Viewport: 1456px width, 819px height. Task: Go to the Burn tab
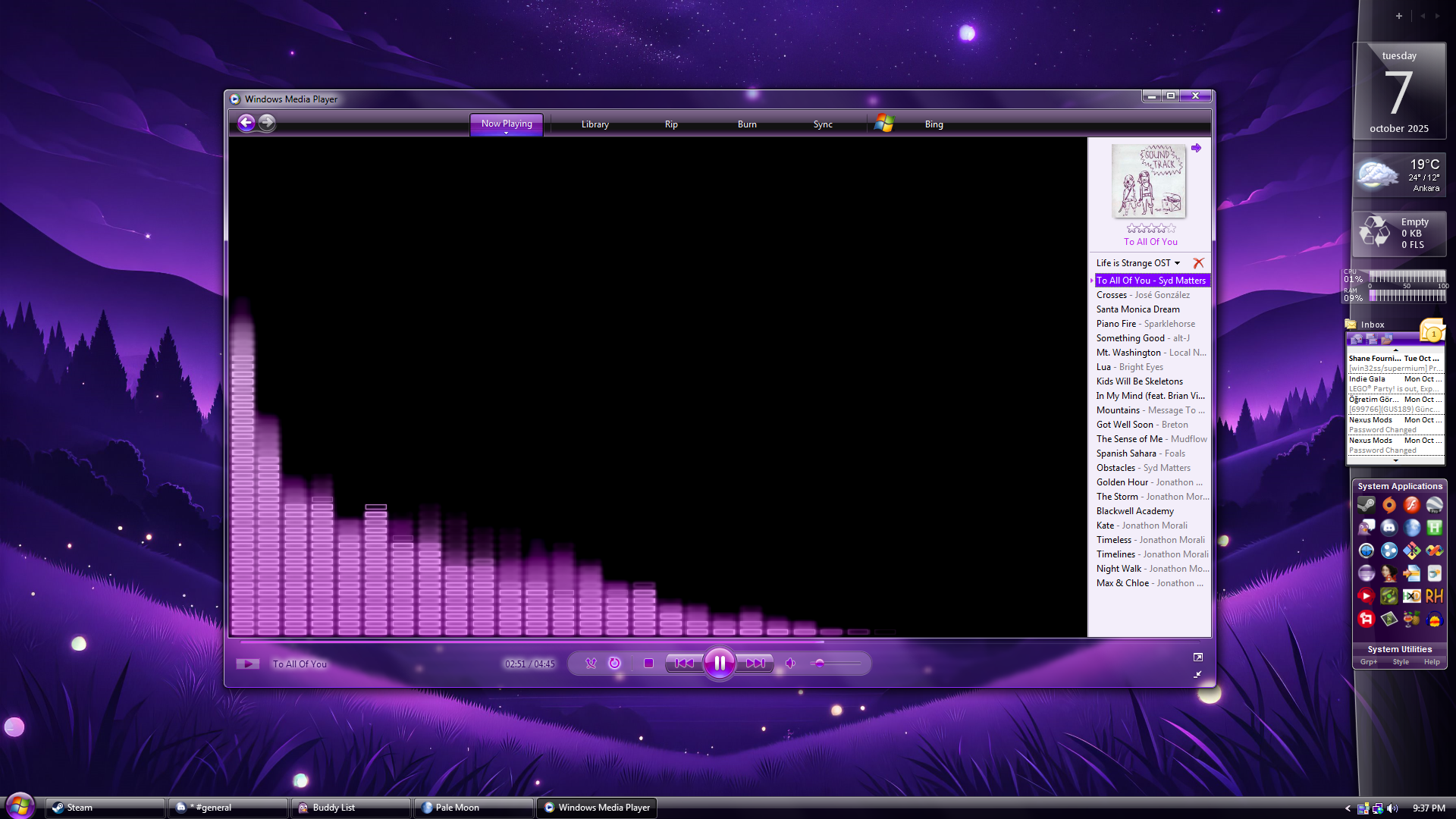747,124
